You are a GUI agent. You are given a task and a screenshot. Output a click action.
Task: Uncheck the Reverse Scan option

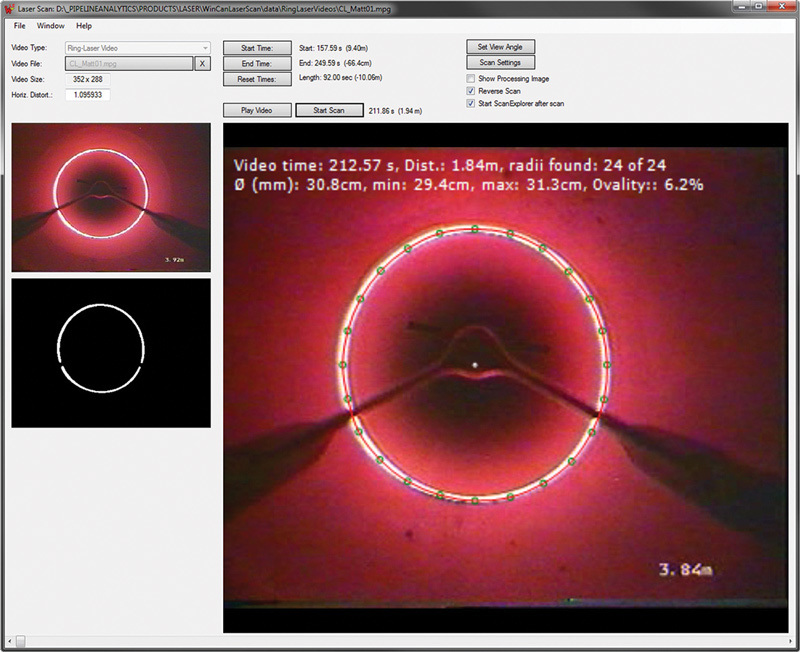pos(472,90)
